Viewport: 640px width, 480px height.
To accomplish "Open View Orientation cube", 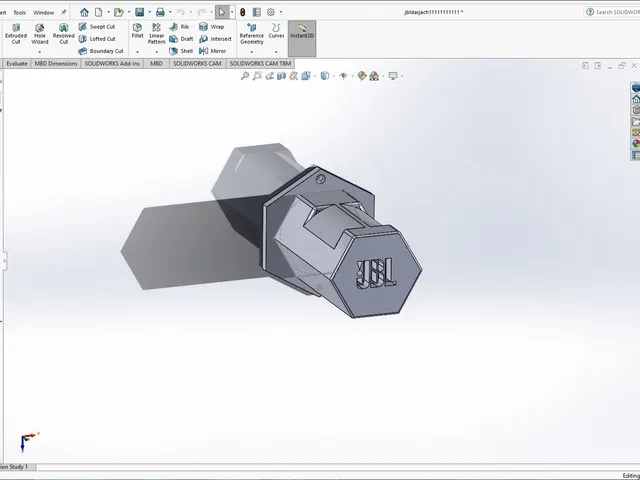I will (306, 76).
